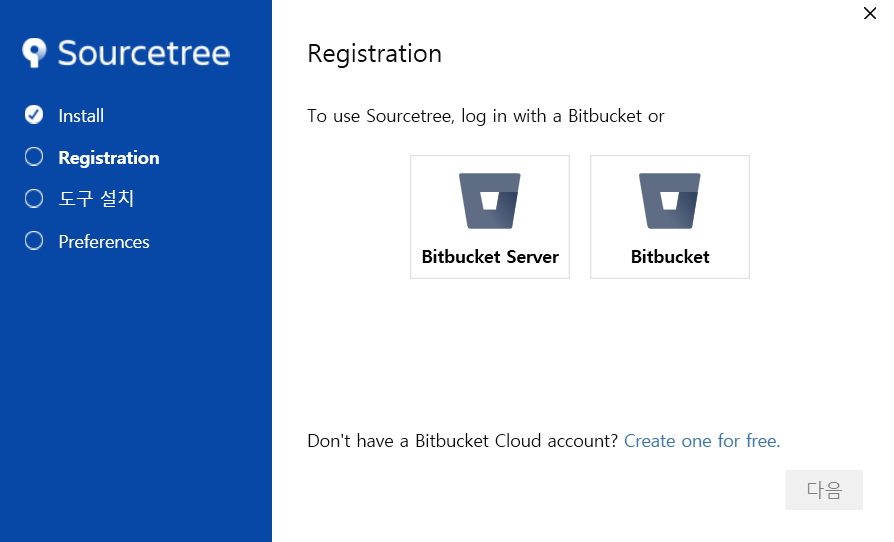The width and height of the screenshot is (894, 542).
Task: Select the Registration step label
Action: click(109, 158)
